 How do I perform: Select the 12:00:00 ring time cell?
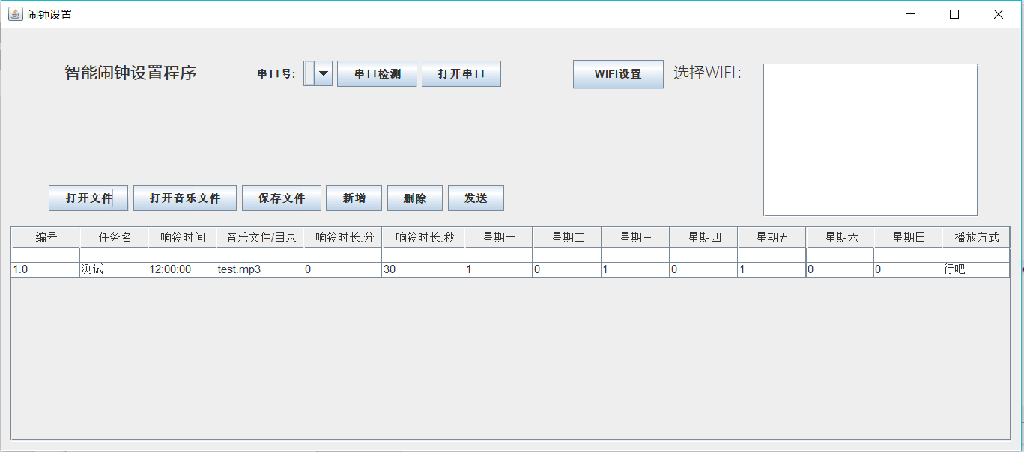pos(182,269)
